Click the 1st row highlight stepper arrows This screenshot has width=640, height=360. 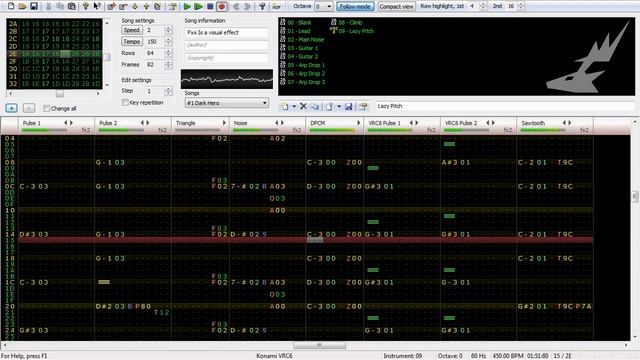click(x=483, y=6)
